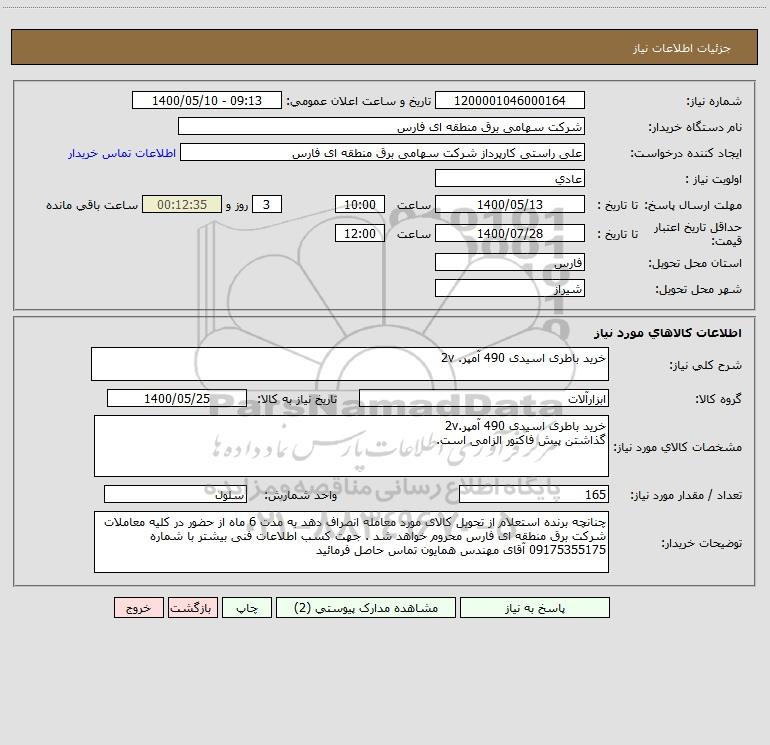Click the announcement date field 1400/05/10 - 09:13

[x=207, y=100]
